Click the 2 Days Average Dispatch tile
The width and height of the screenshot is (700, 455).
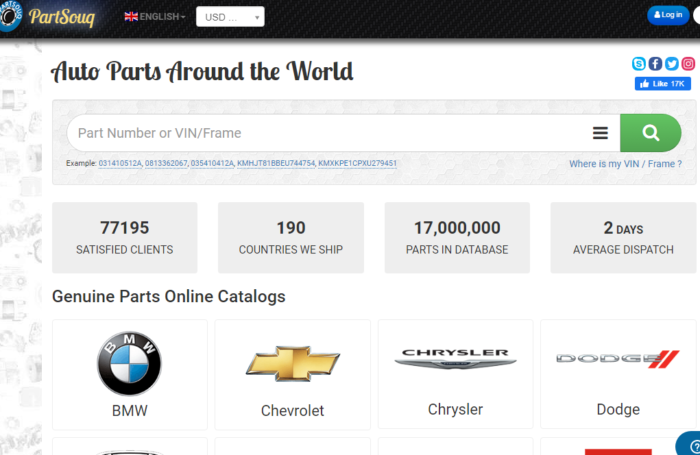[x=623, y=238]
